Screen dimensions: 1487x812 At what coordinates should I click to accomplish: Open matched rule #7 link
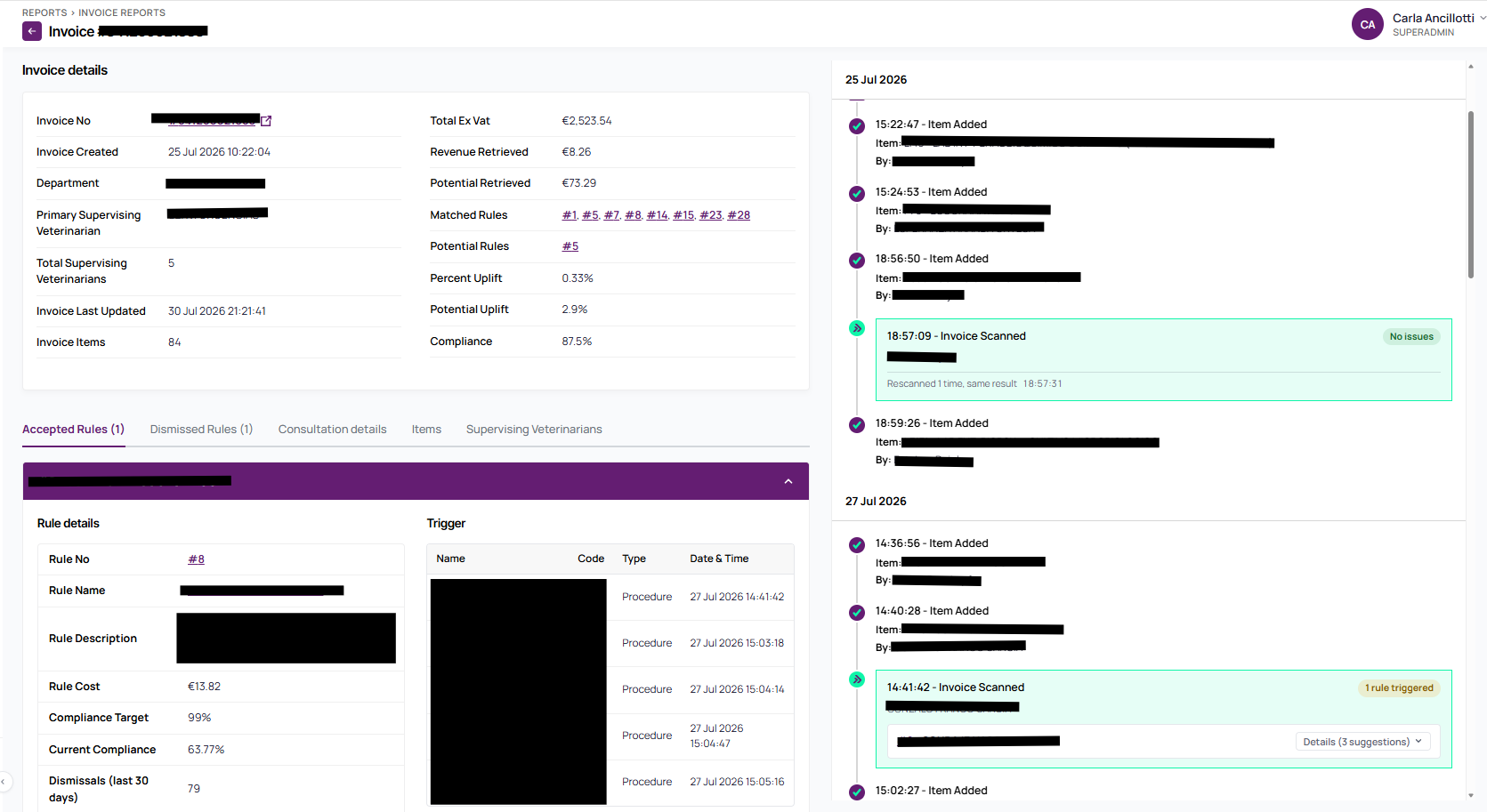[611, 215]
